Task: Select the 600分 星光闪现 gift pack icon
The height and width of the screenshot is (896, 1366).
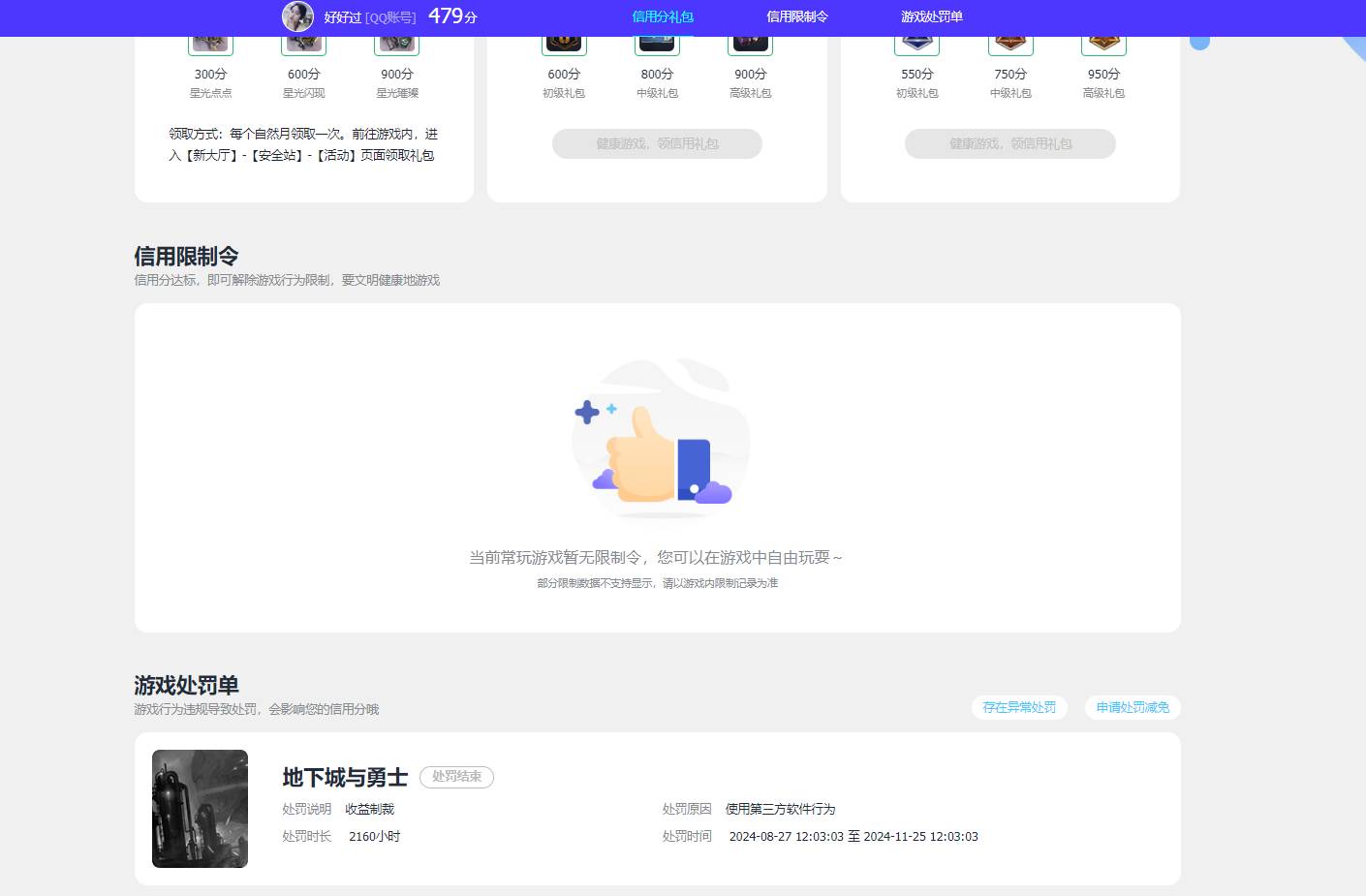Action: click(303, 39)
